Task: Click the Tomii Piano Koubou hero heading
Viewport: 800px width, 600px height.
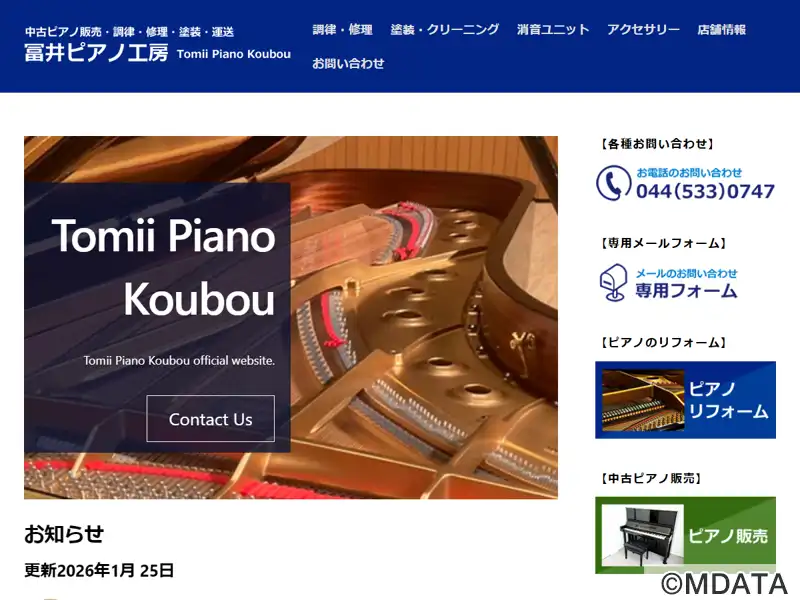Action: [x=163, y=267]
